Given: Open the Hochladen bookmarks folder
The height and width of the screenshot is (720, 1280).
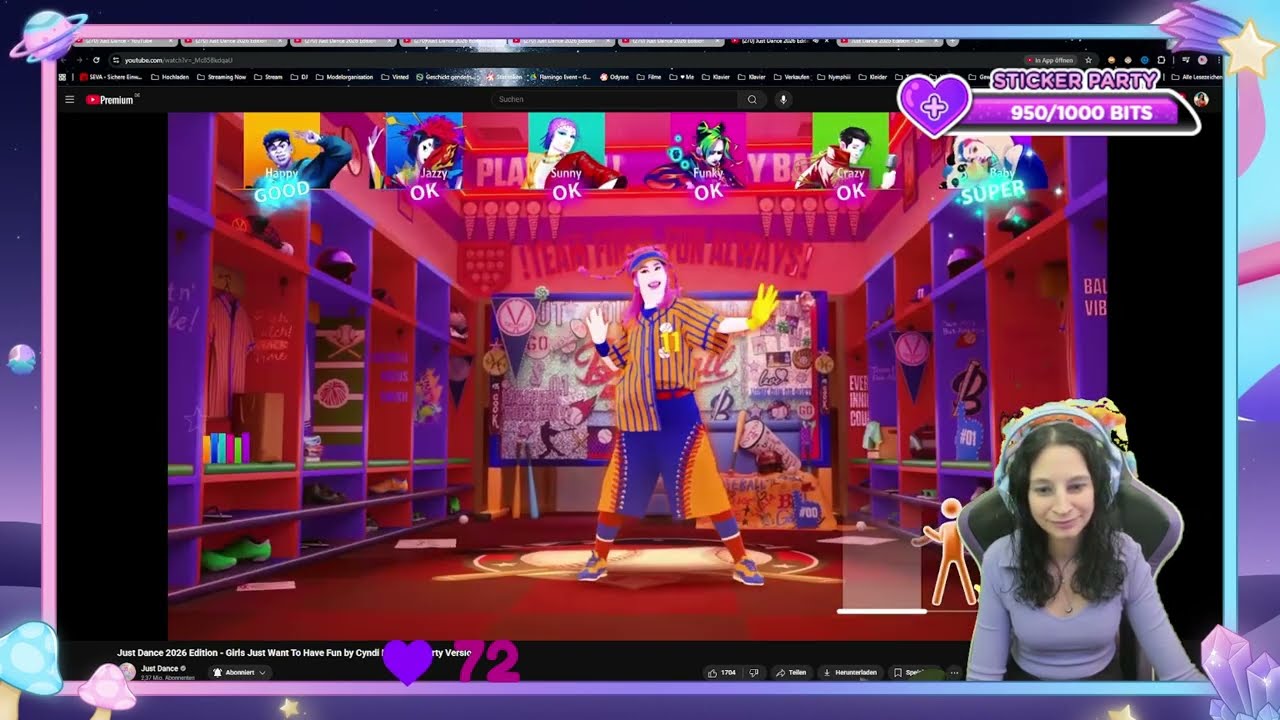Looking at the screenshot, I should [169, 77].
